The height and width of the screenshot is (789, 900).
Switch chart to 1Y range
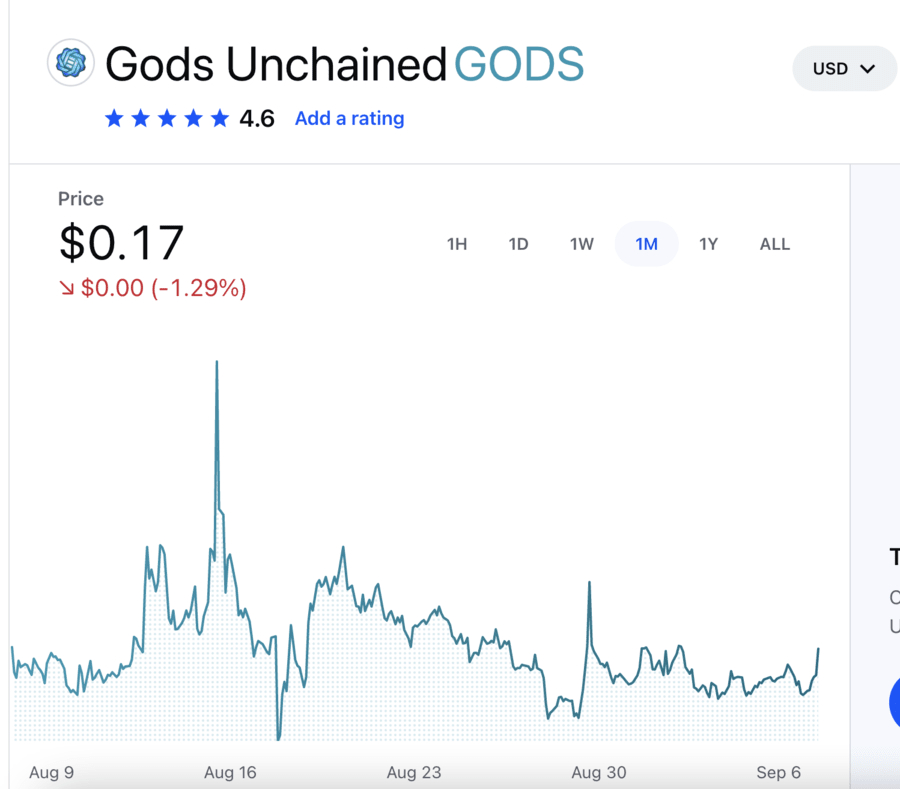708,244
